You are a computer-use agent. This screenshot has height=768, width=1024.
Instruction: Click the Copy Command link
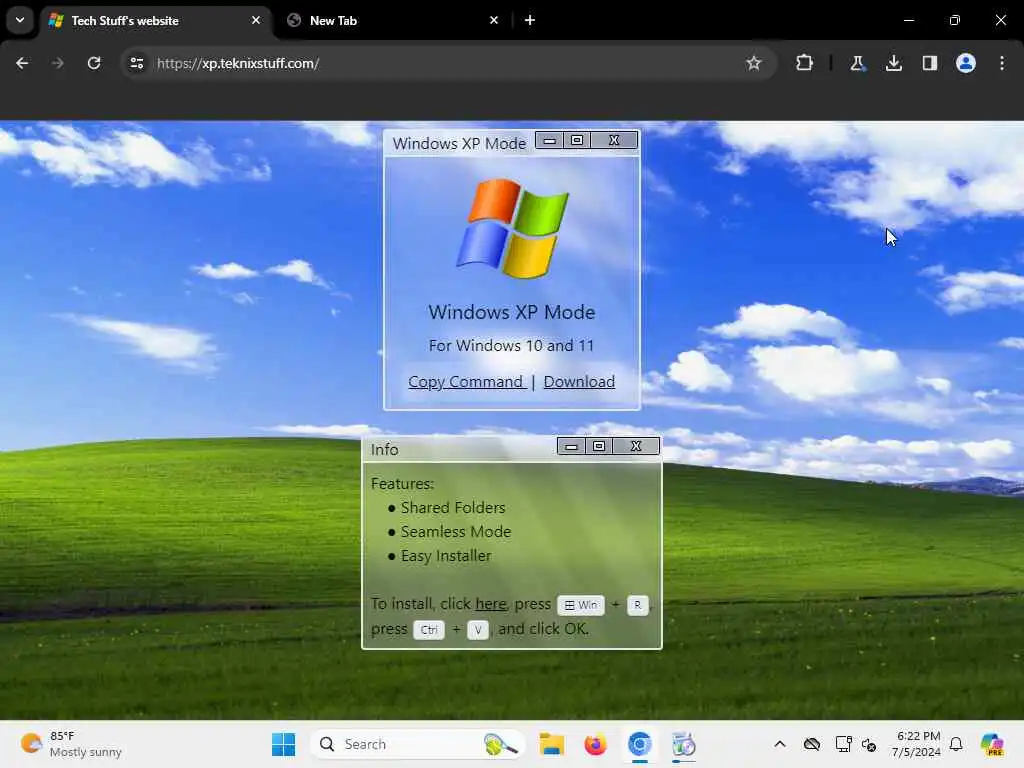[466, 381]
